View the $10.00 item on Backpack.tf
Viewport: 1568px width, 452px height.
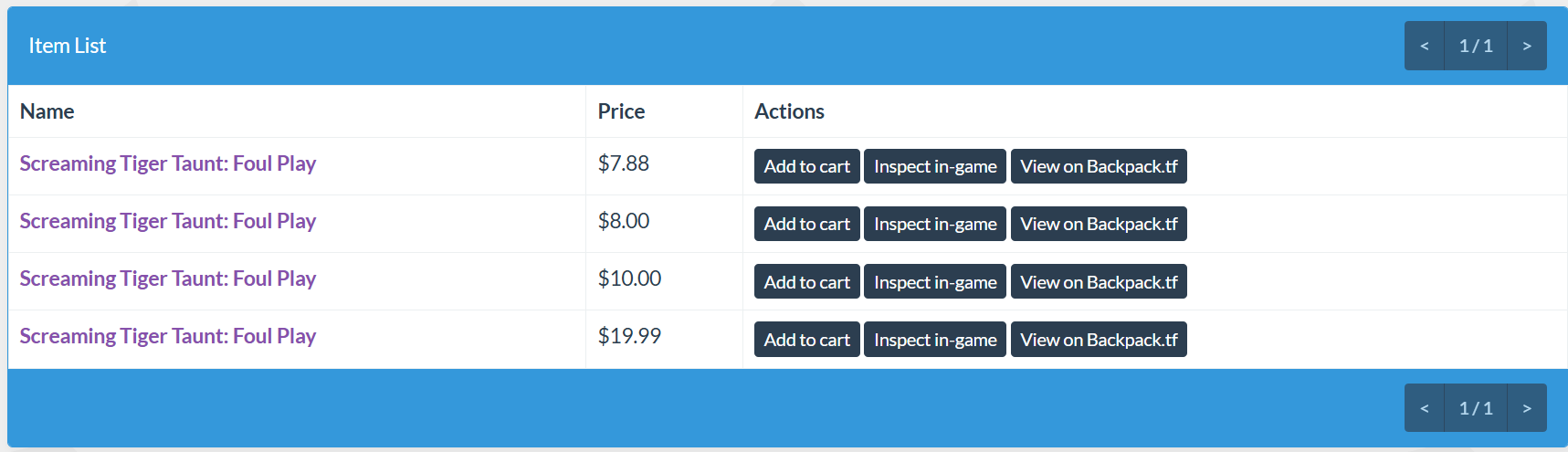tap(1099, 281)
